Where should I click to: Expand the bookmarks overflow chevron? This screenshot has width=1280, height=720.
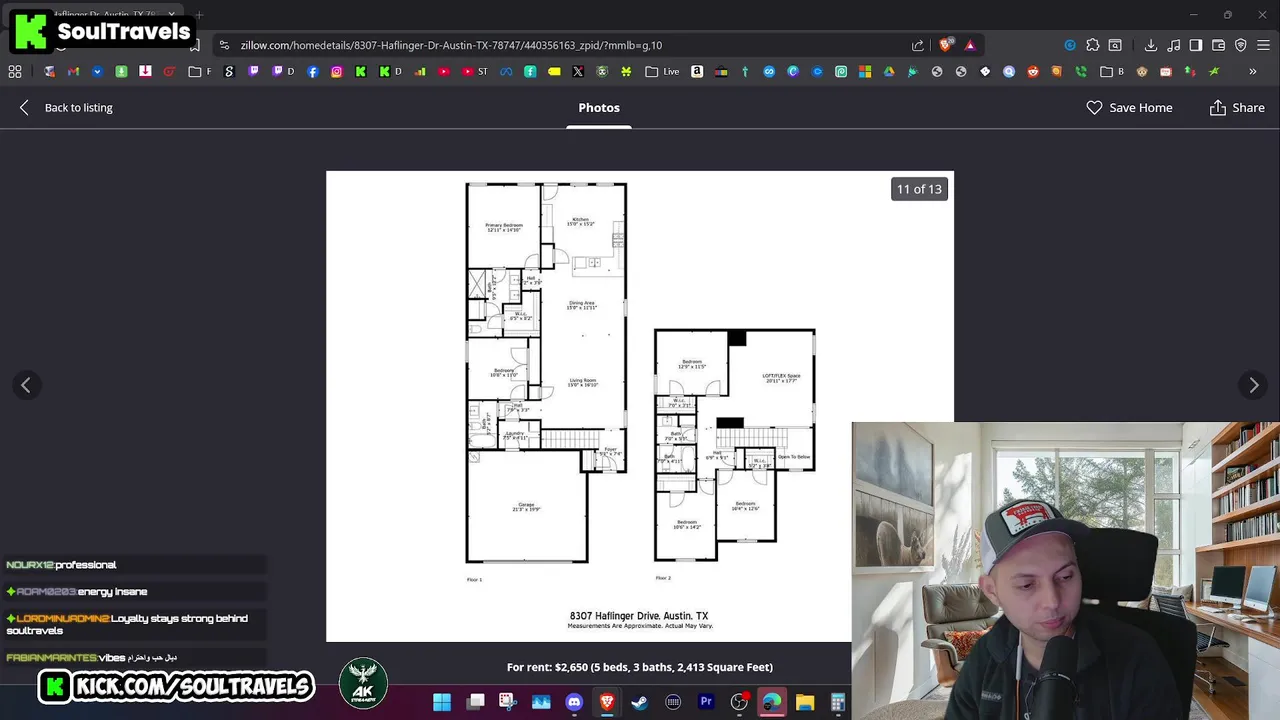point(1252,72)
